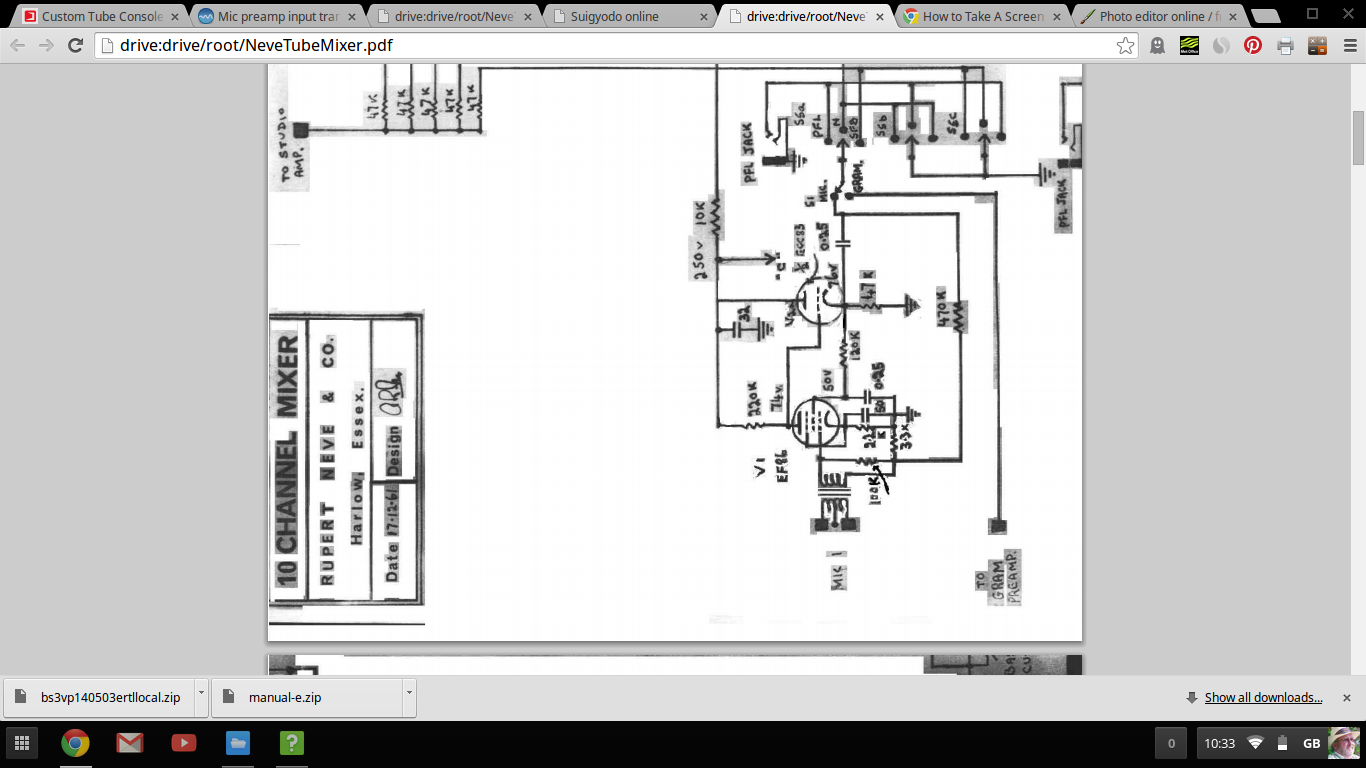Open the Pinterest extension button

coord(1253,45)
